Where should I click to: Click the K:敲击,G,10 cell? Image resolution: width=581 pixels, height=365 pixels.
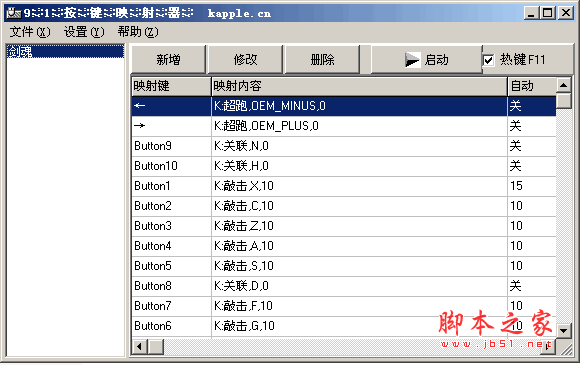359,326
